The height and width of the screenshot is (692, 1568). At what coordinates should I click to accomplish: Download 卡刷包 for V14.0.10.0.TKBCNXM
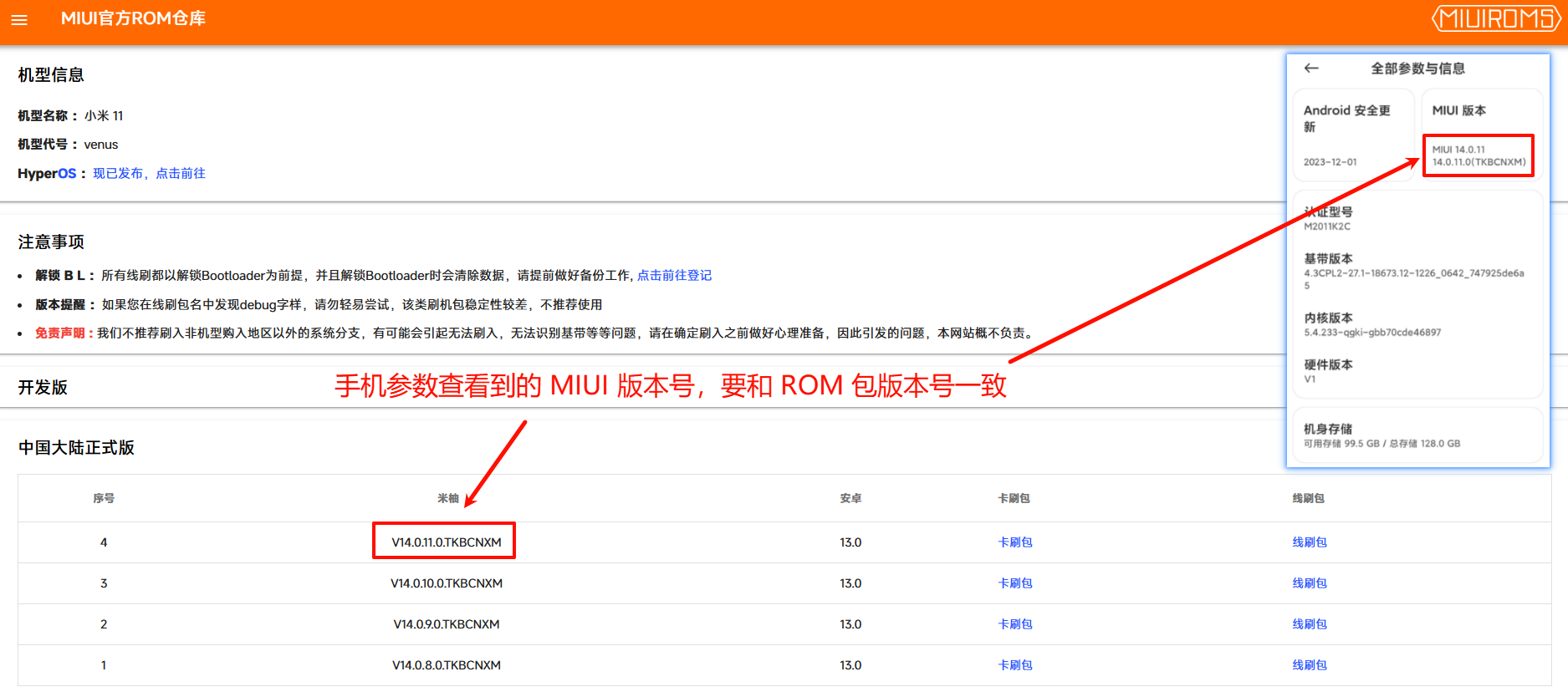pos(1015,583)
